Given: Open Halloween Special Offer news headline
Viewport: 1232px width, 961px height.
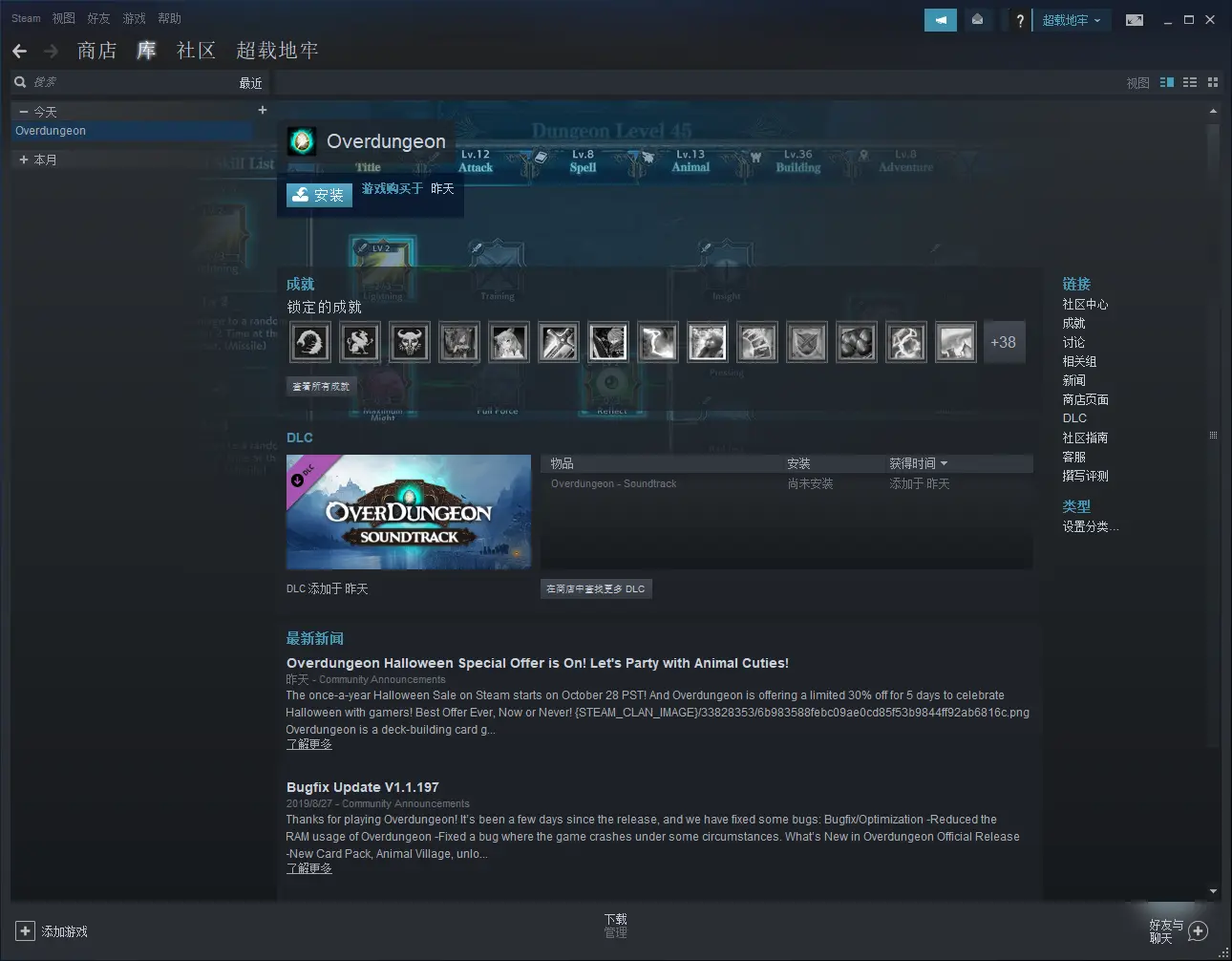Looking at the screenshot, I should pyautogui.click(x=538, y=663).
